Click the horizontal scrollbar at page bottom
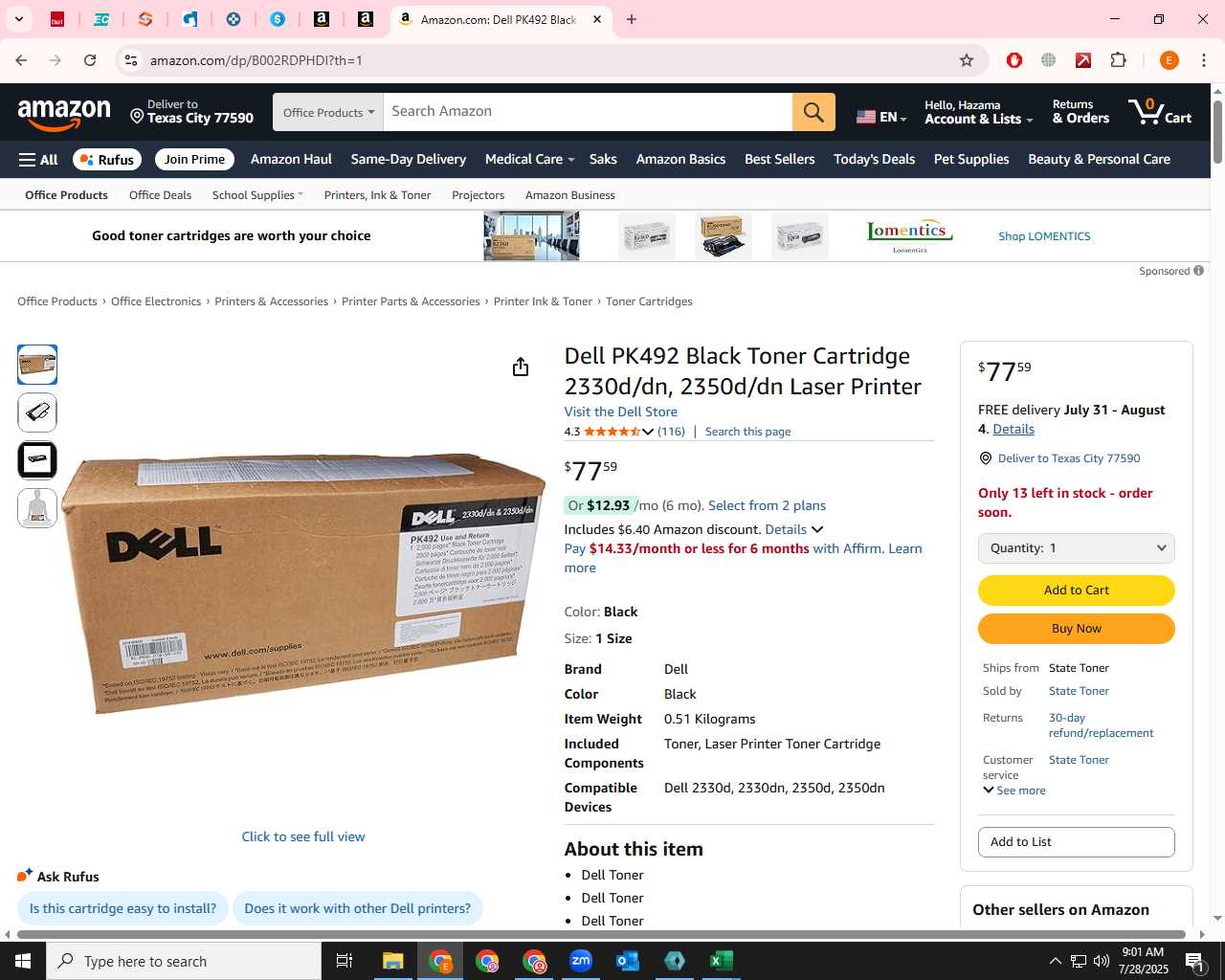 pos(601,934)
